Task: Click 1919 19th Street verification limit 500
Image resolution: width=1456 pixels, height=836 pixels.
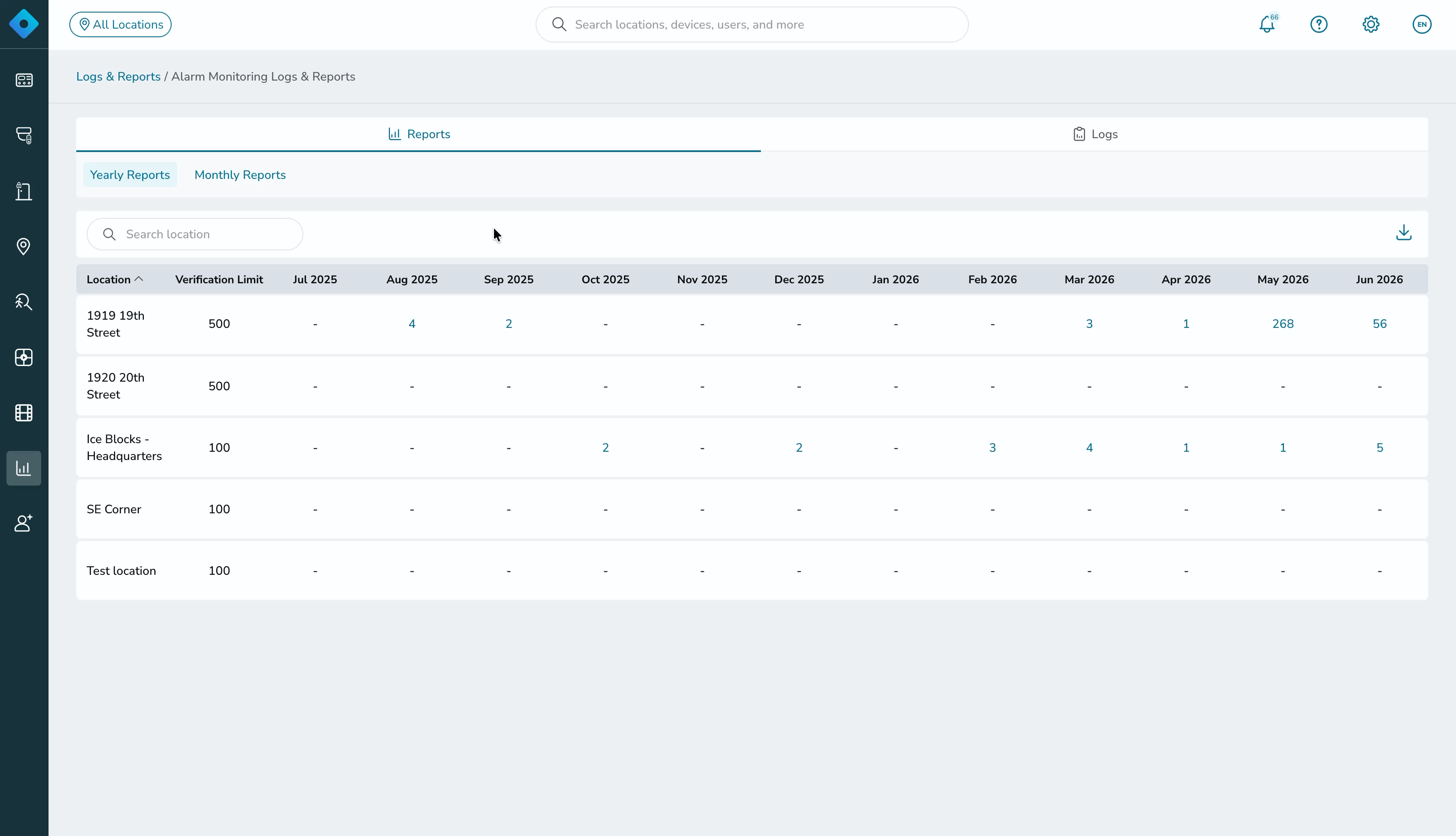Action: click(x=219, y=324)
